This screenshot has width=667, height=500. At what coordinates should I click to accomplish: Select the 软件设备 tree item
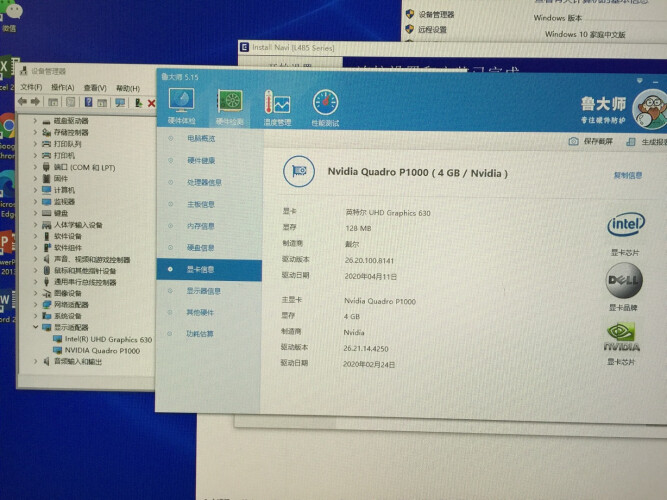(68, 236)
